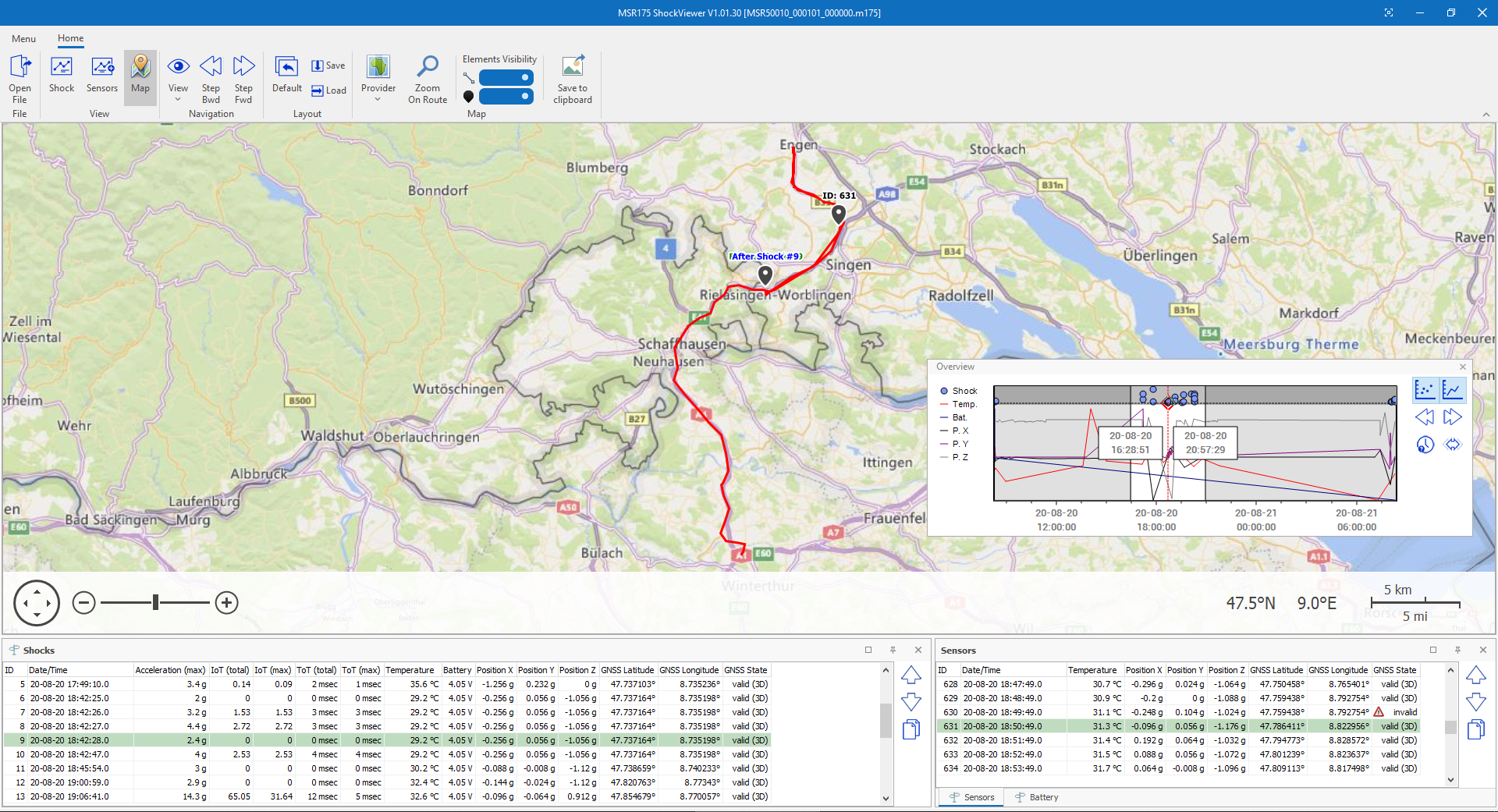The image size is (1498, 812).
Task: Open the Menu tab
Action: click(23, 38)
